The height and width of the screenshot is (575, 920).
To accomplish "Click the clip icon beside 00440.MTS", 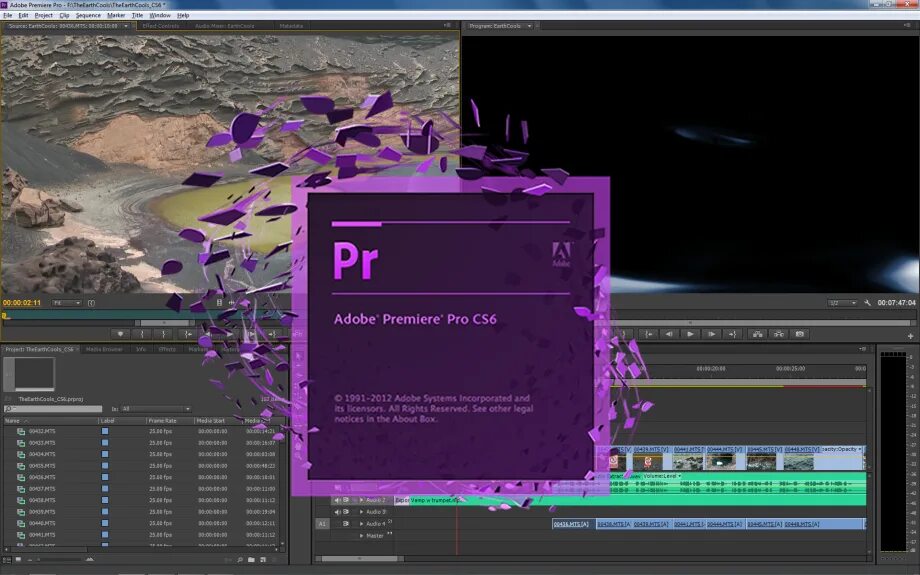I will coord(21,523).
